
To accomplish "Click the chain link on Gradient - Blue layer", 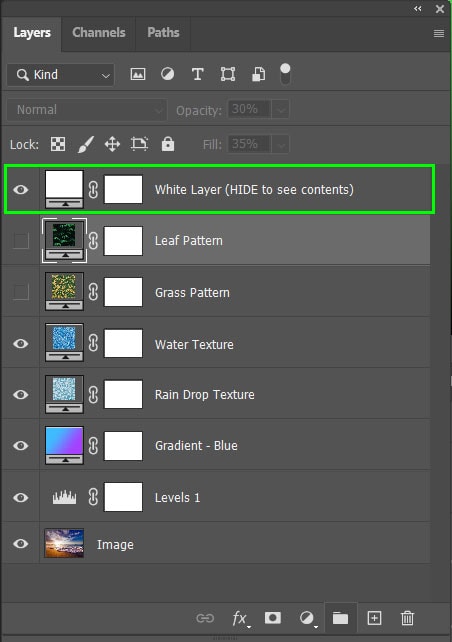I will [93, 445].
